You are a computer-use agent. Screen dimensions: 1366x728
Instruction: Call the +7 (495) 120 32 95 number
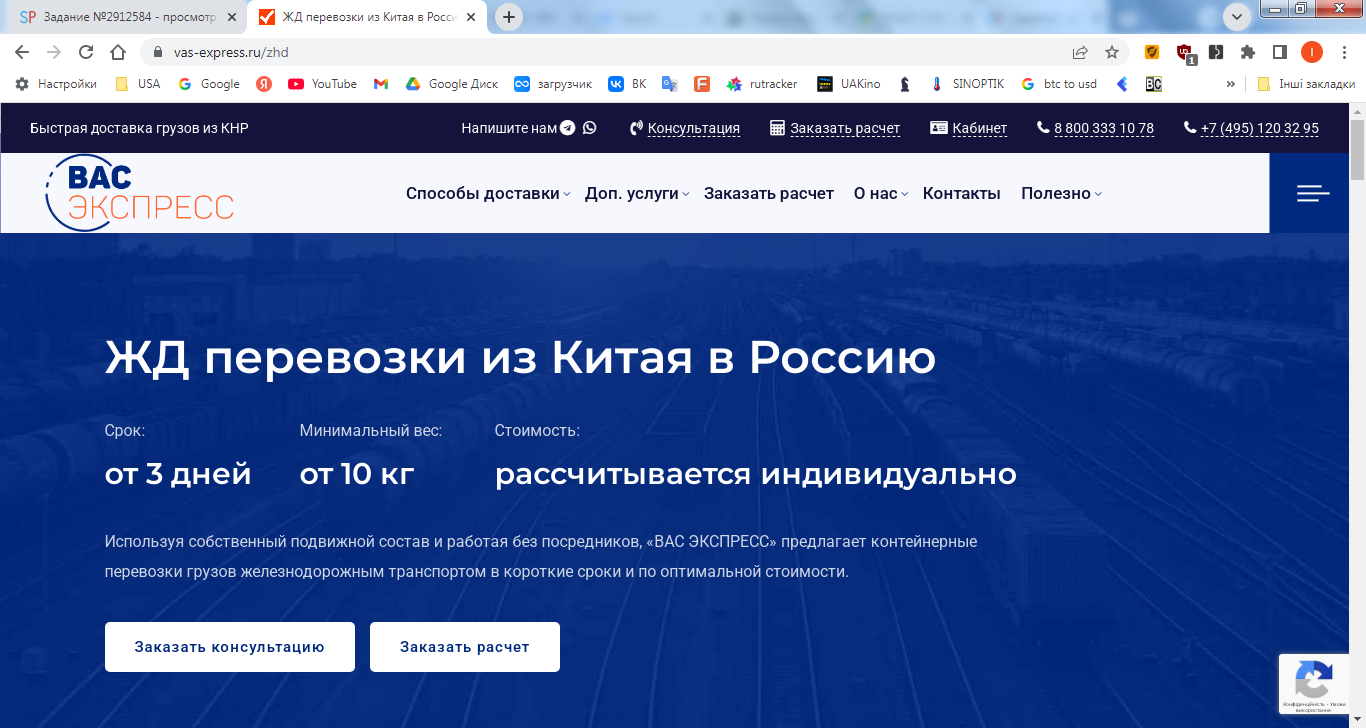coord(1251,128)
